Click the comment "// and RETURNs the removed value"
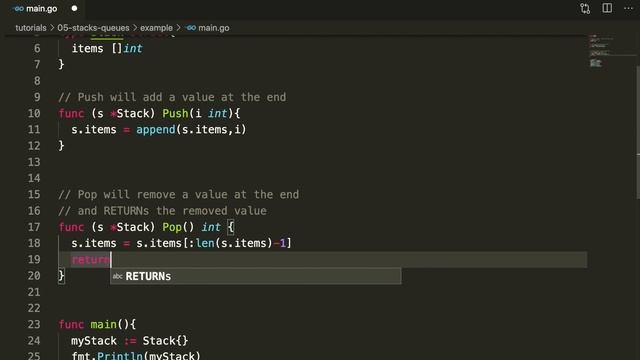640x360 pixels. point(162,211)
